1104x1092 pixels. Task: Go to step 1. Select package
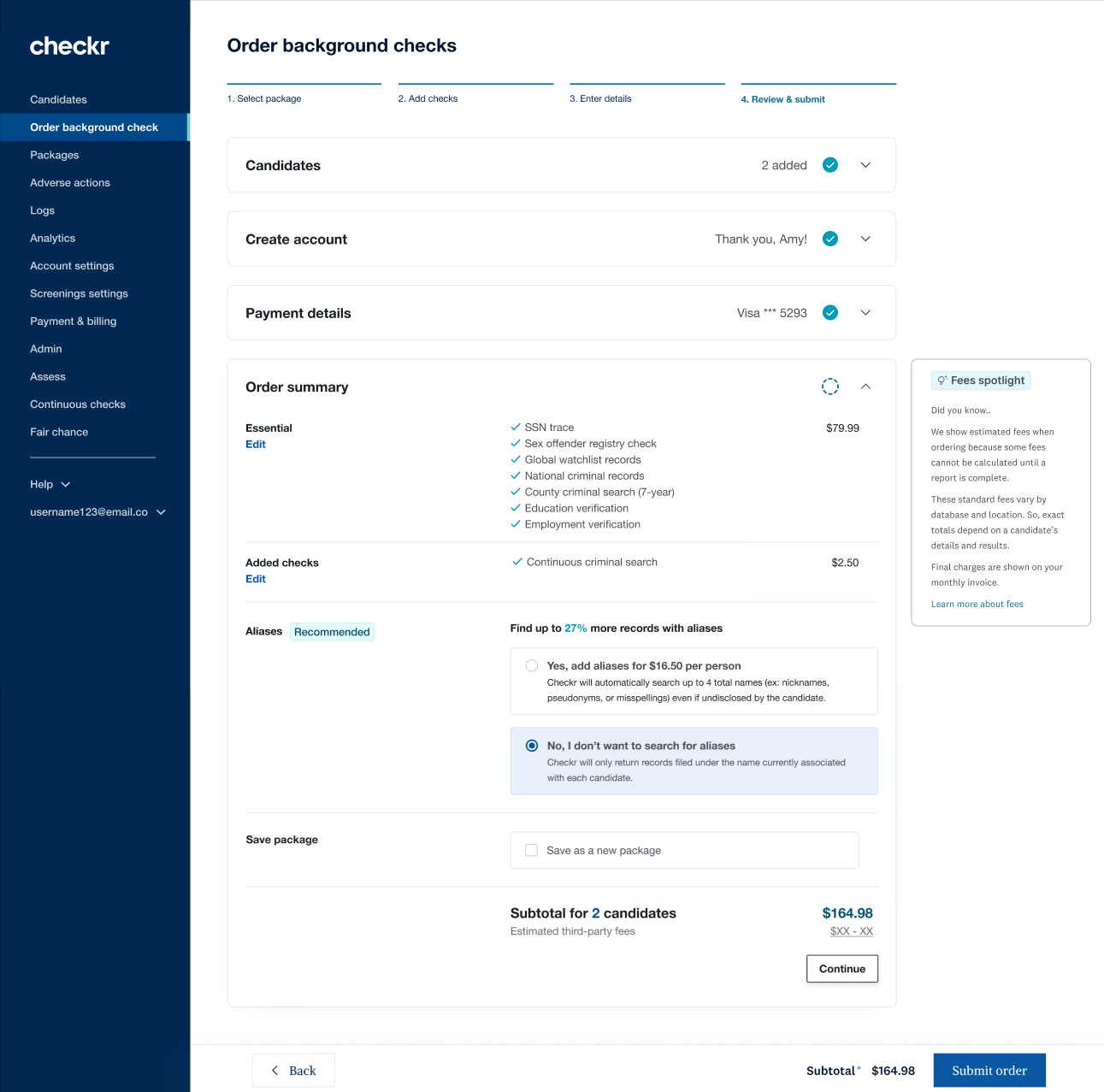[264, 98]
